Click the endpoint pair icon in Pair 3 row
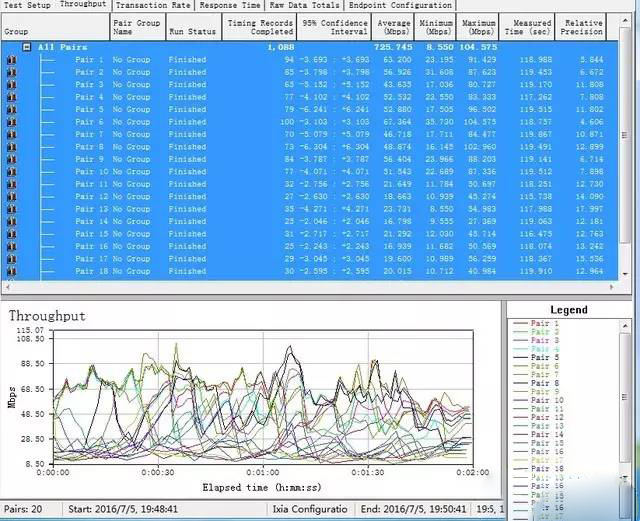 click(x=11, y=85)
